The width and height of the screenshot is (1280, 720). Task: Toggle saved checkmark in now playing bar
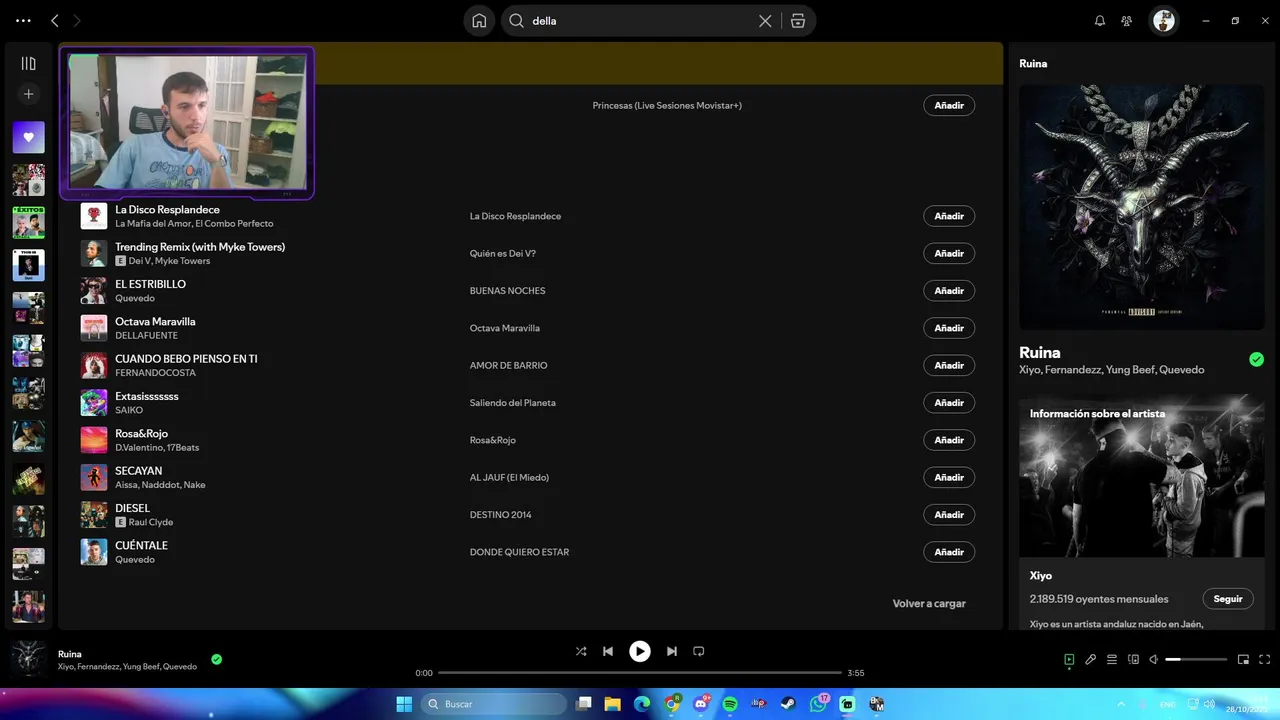click(216, 660)
